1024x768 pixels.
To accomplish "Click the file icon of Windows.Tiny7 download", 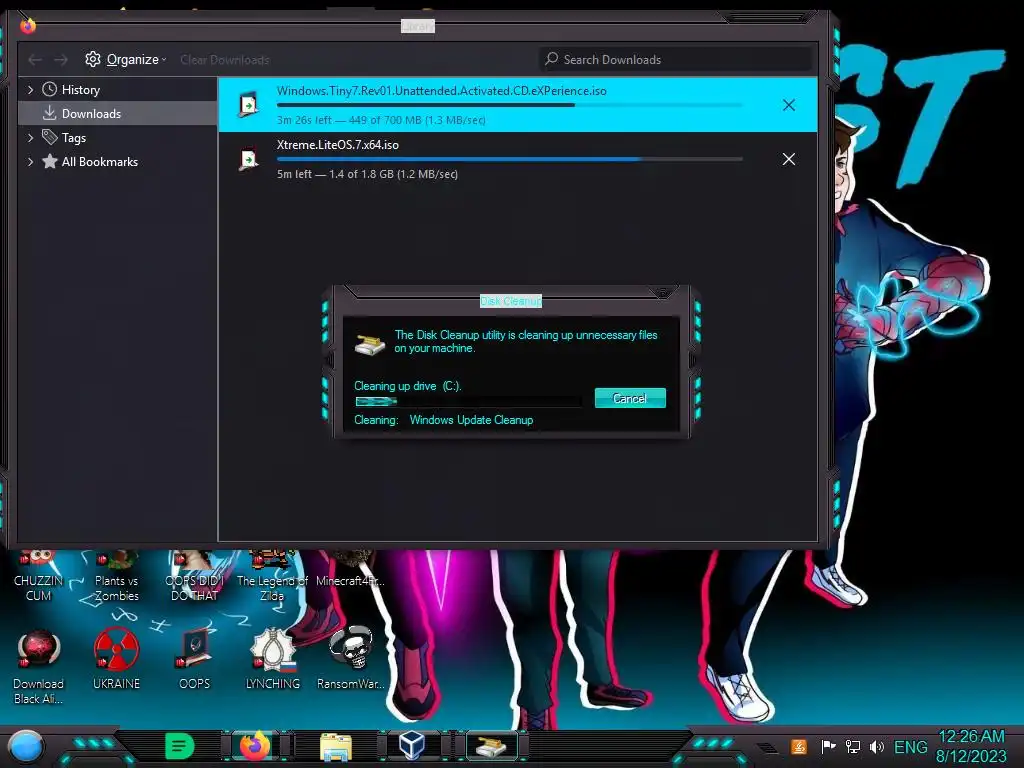I will pos(248,104).
